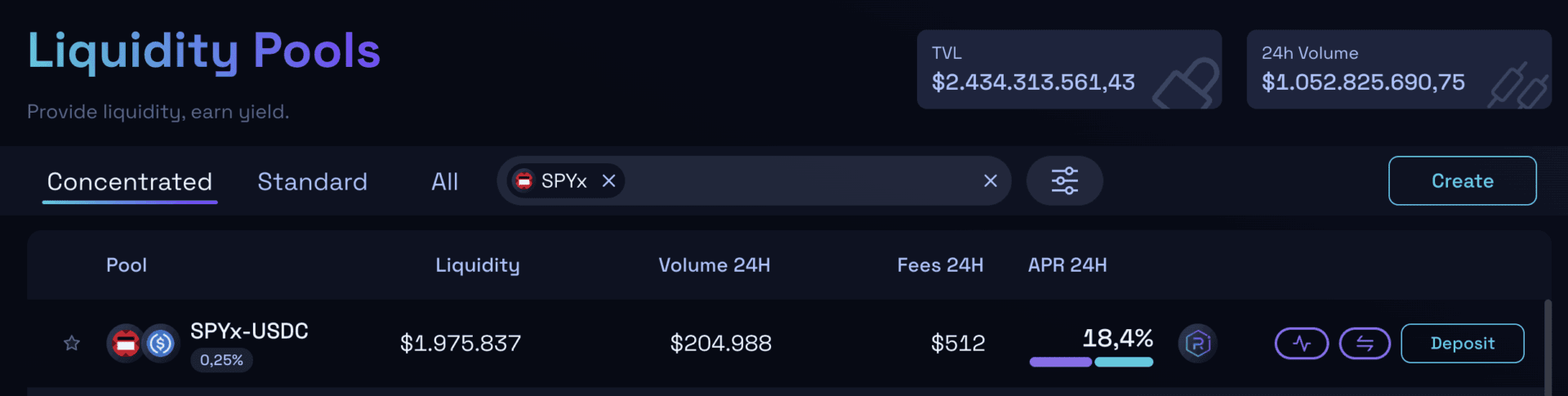
Task: Remove the SPYx token filter chip
Action: pos(608,180)
